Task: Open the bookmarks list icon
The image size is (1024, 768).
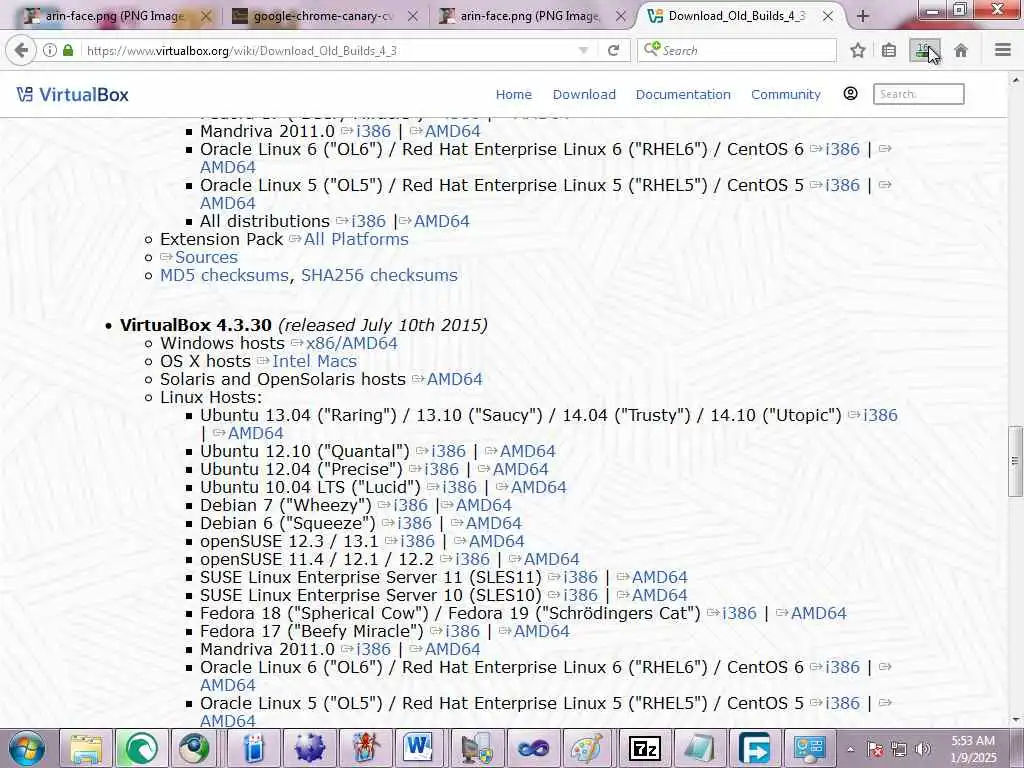Action: pyautogui.click(x=889, y=50)
